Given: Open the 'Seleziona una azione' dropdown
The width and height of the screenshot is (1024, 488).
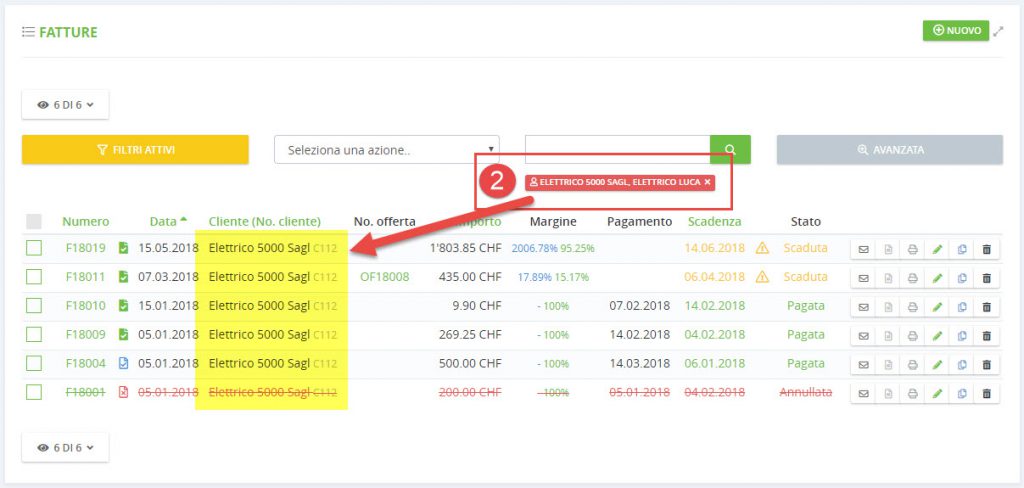Looking at the screenshot, I should point(386,150).
